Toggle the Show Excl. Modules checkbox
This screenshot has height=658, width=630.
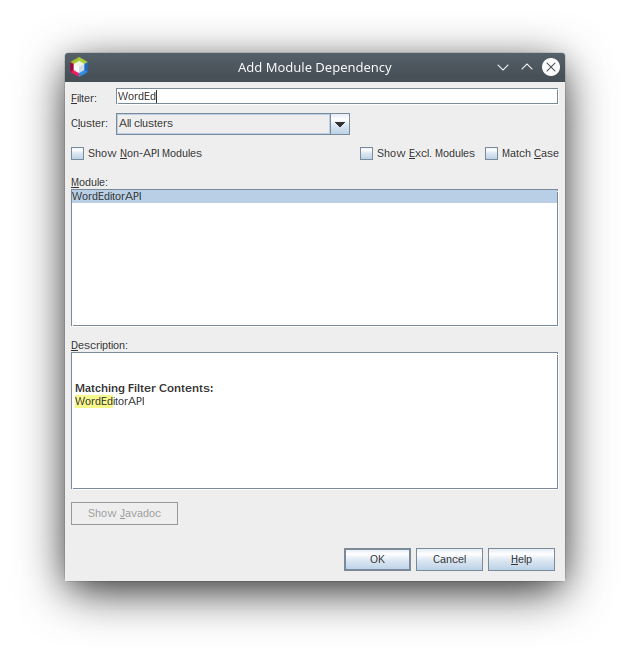pyautogui.click(x=366, y=154)
